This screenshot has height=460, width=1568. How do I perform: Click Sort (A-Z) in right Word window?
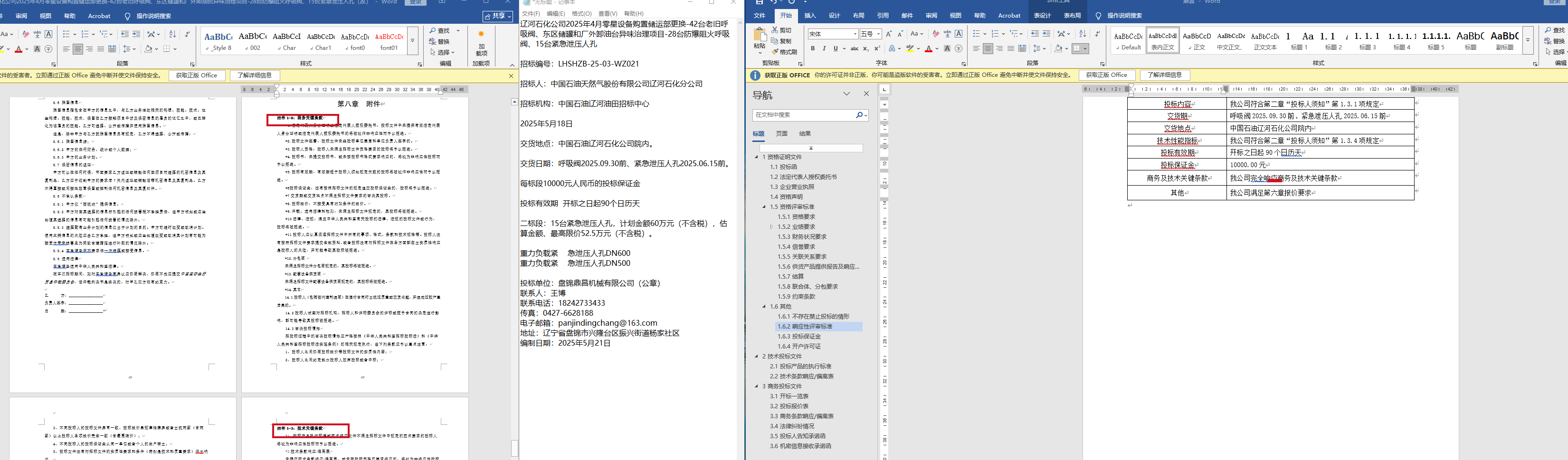click(x=1082, y=34)
